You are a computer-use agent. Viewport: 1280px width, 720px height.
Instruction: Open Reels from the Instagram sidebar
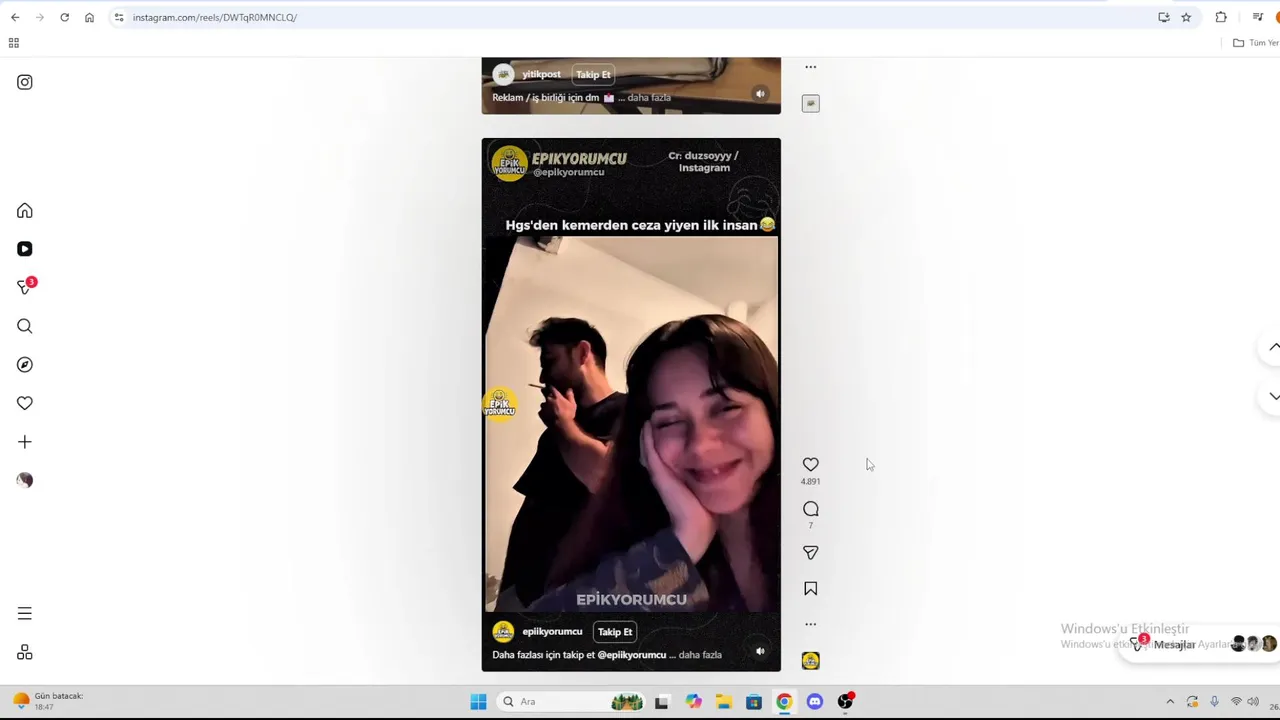(25, 249)
